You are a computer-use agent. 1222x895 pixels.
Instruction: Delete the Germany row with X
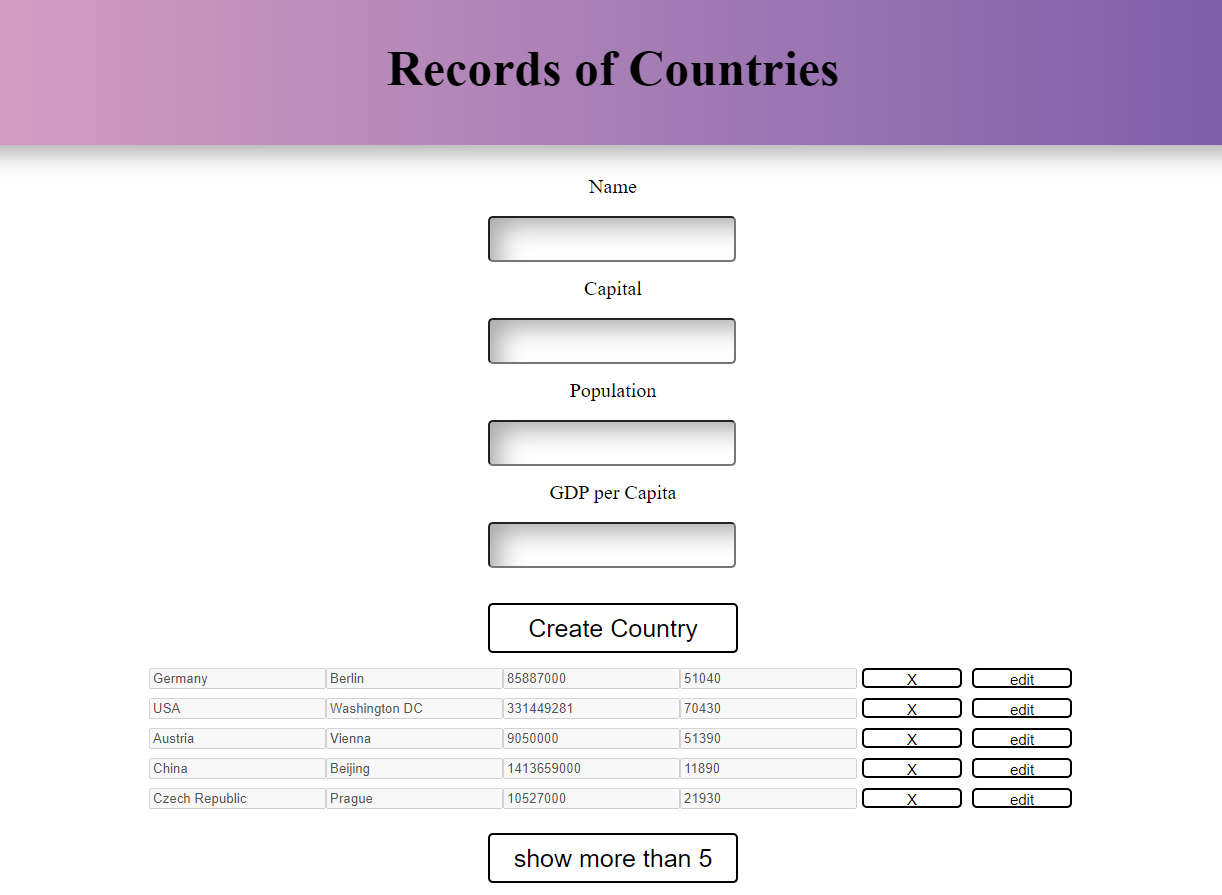point(912,678)
